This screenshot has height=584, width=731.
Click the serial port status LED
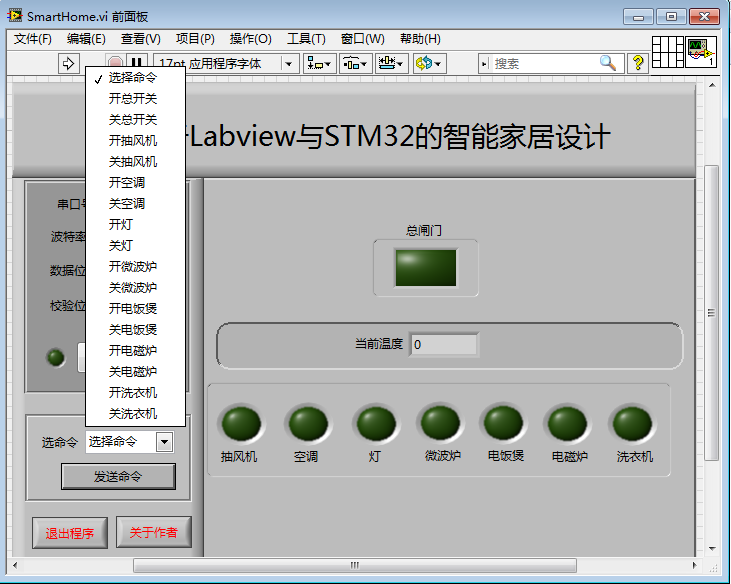[56, 358]
